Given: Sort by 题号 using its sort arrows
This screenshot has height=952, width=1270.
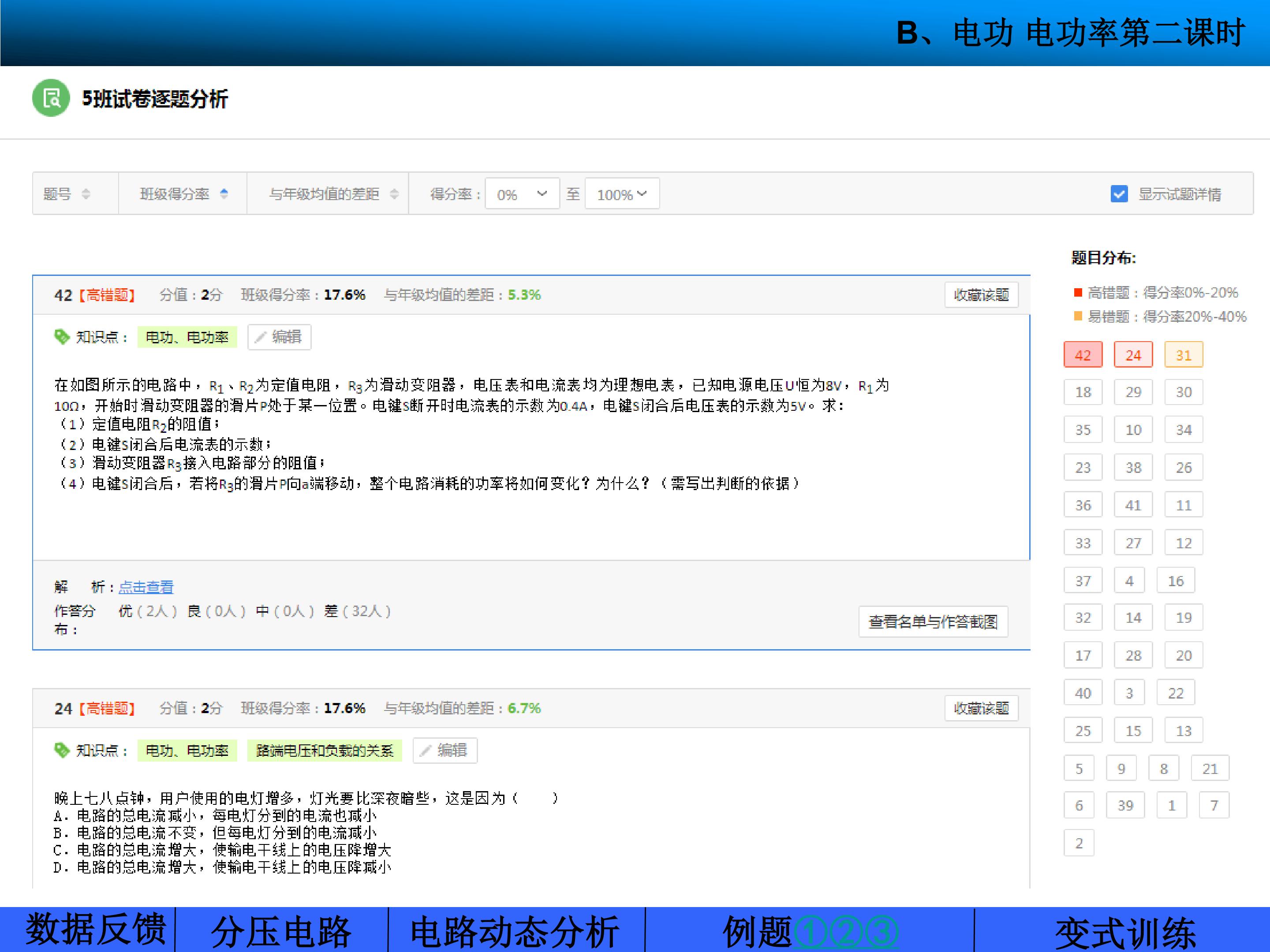Looking at the screenshot, I should (86, 194).
